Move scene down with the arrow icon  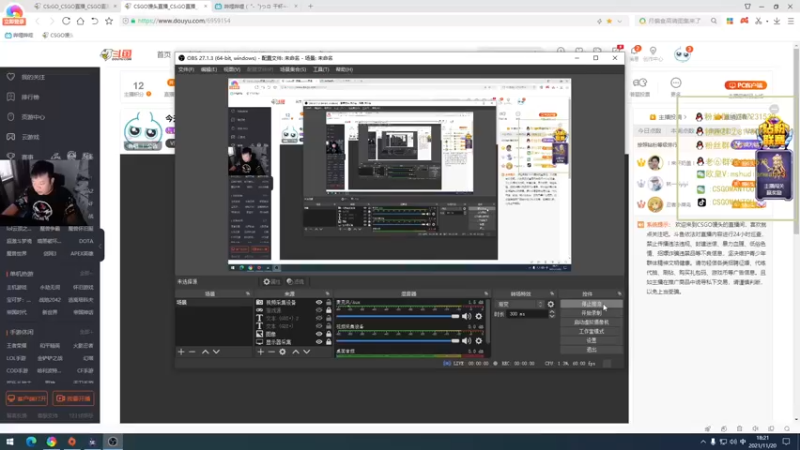tap(216, 352)
